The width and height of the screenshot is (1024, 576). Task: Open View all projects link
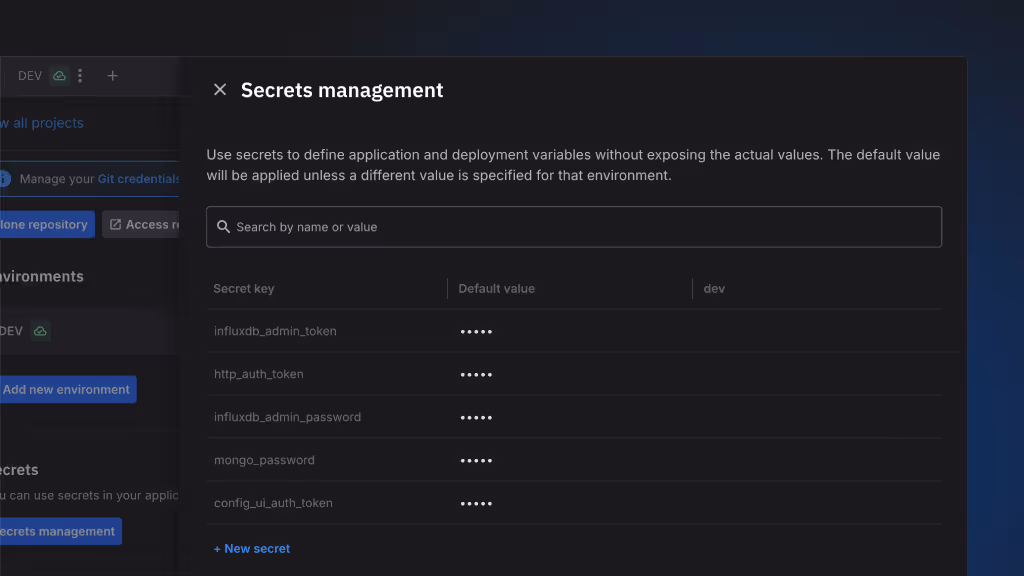[x=42, y=123]
